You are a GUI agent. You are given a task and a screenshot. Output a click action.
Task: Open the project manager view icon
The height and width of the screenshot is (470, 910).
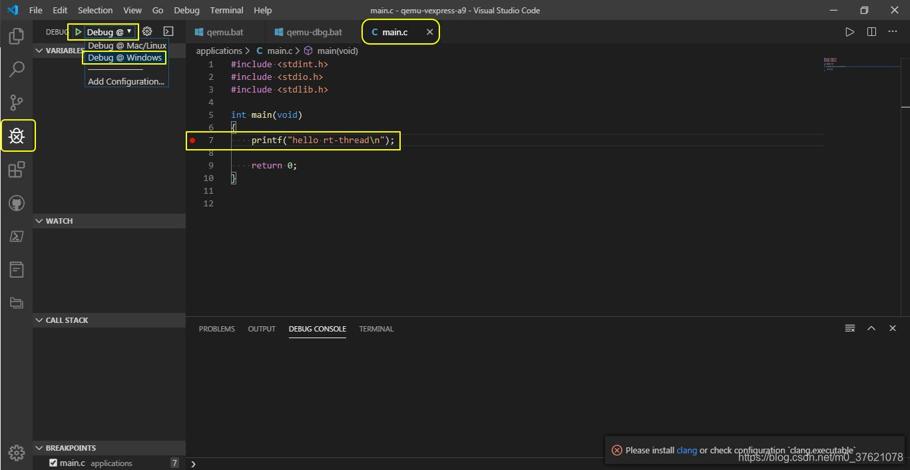click(x=17, y=269)
